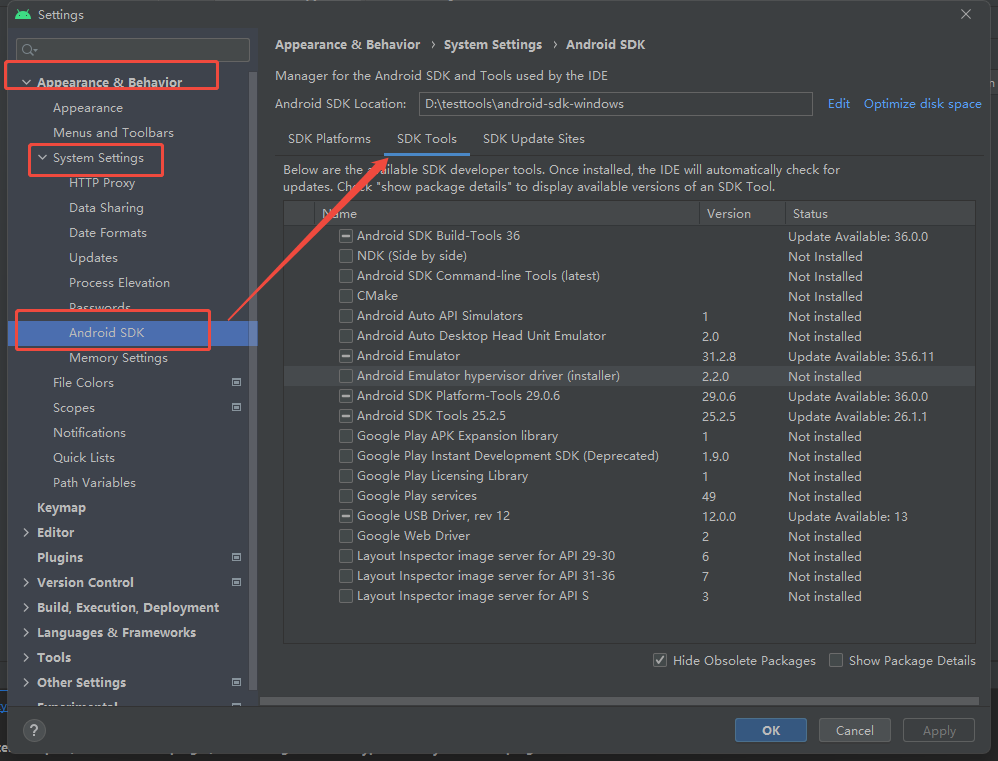Expand the Other Settings section

click(x=26, y=682)
